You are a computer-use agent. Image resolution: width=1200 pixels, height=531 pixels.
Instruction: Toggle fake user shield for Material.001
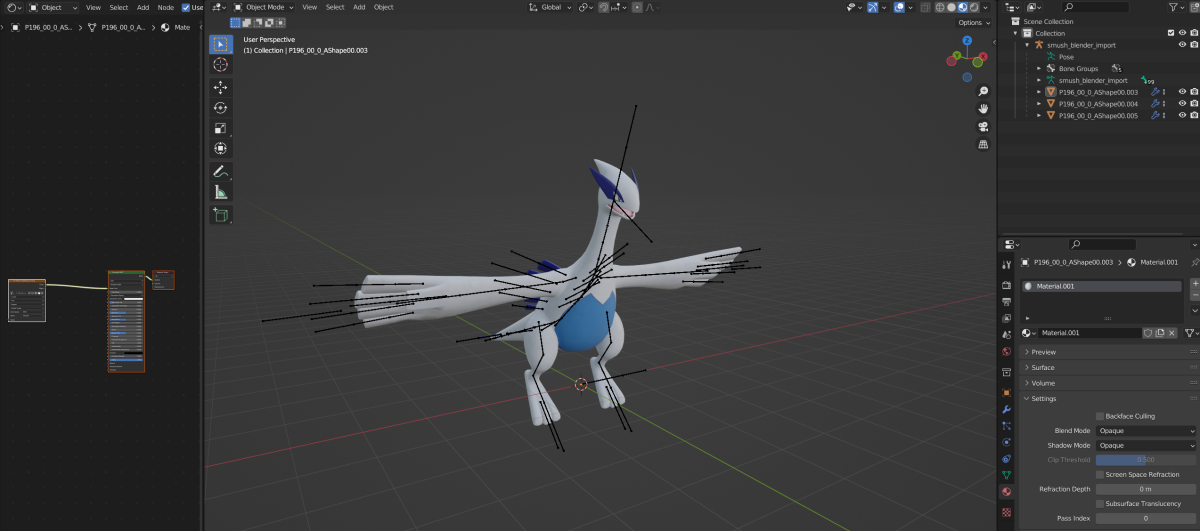tap(1148, 333)
